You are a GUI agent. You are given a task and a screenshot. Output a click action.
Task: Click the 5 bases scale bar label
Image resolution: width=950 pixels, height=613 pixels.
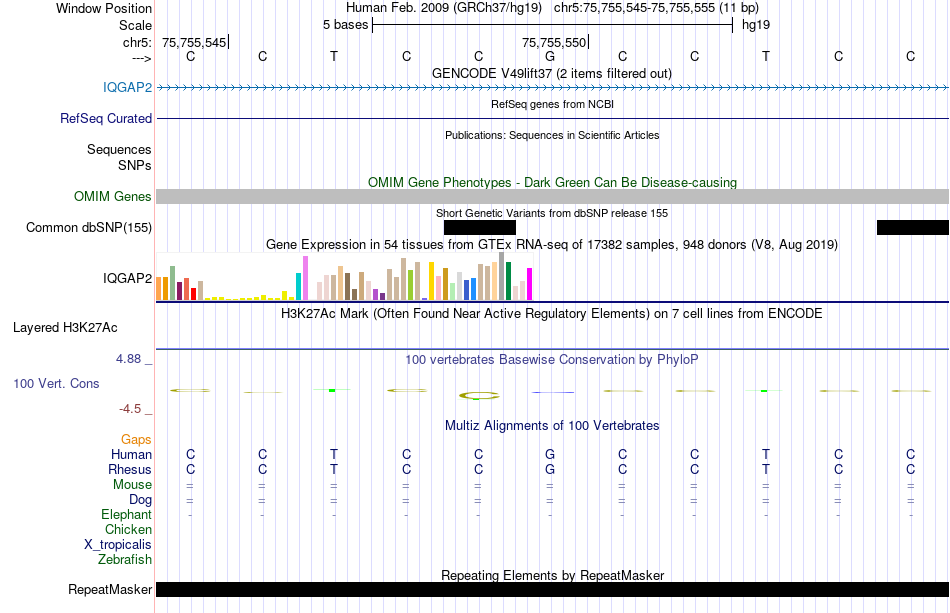[x=345, y=25]
